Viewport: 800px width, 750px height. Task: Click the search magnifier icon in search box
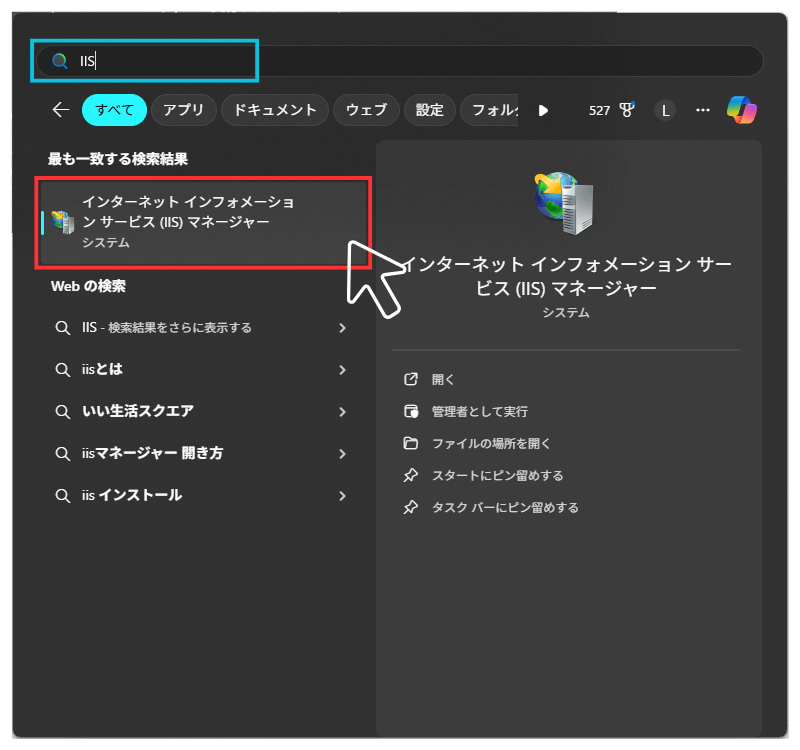[60, 61]
